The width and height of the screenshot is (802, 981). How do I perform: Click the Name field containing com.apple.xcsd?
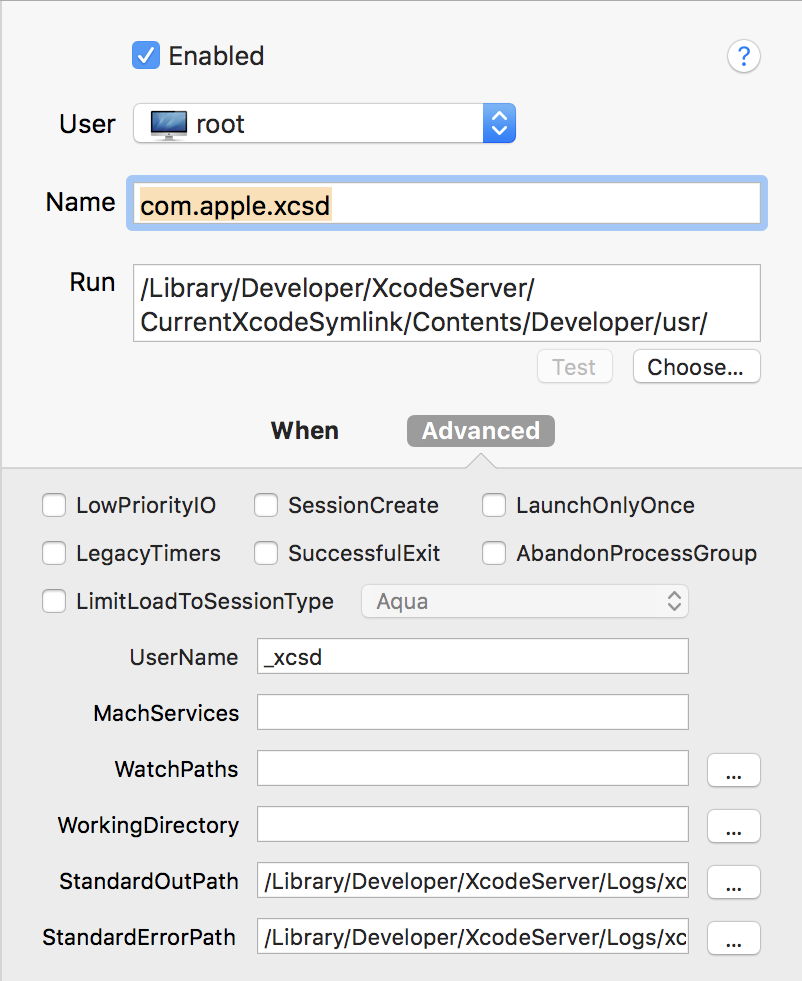click(x=447, y=203)
